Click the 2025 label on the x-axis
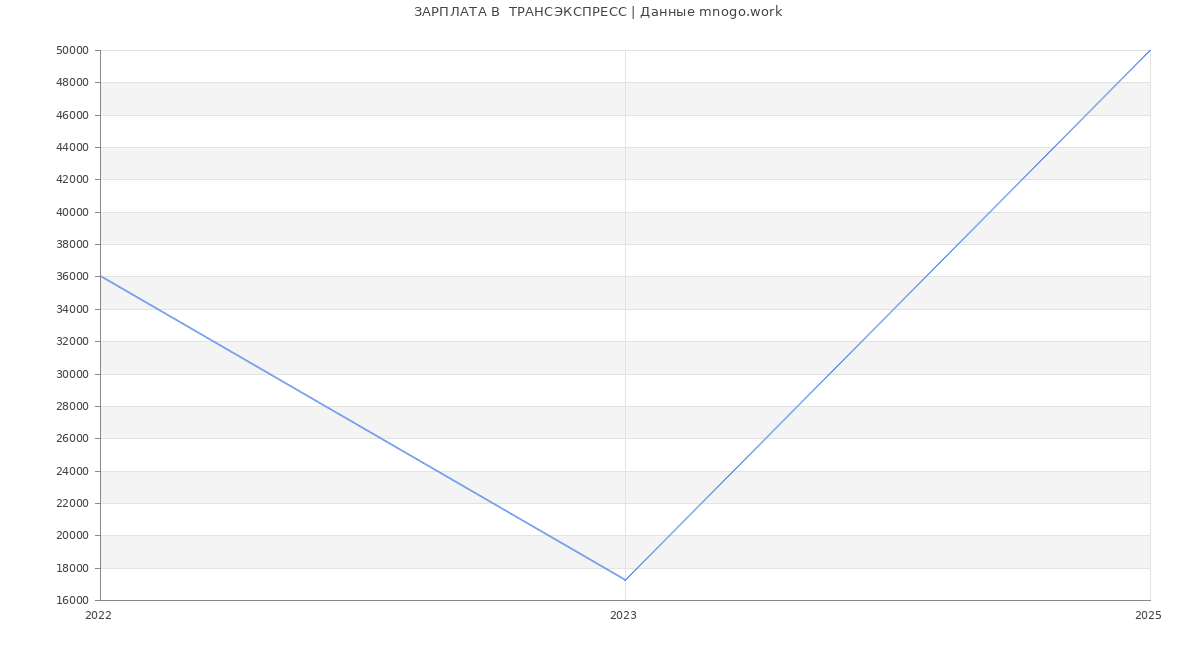The image size is (1200, 650). coord(1148,616)
